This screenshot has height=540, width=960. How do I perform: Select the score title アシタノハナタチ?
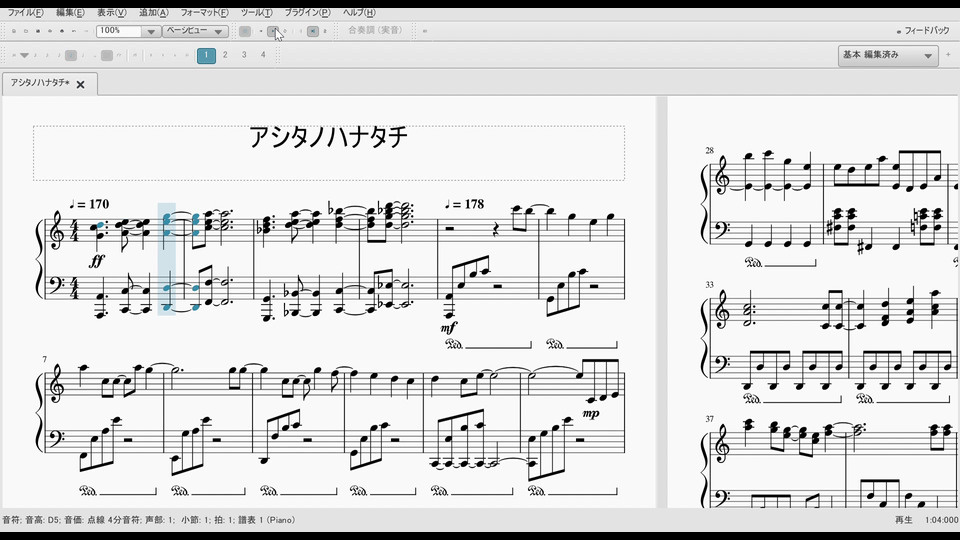(x=328, y=137)
